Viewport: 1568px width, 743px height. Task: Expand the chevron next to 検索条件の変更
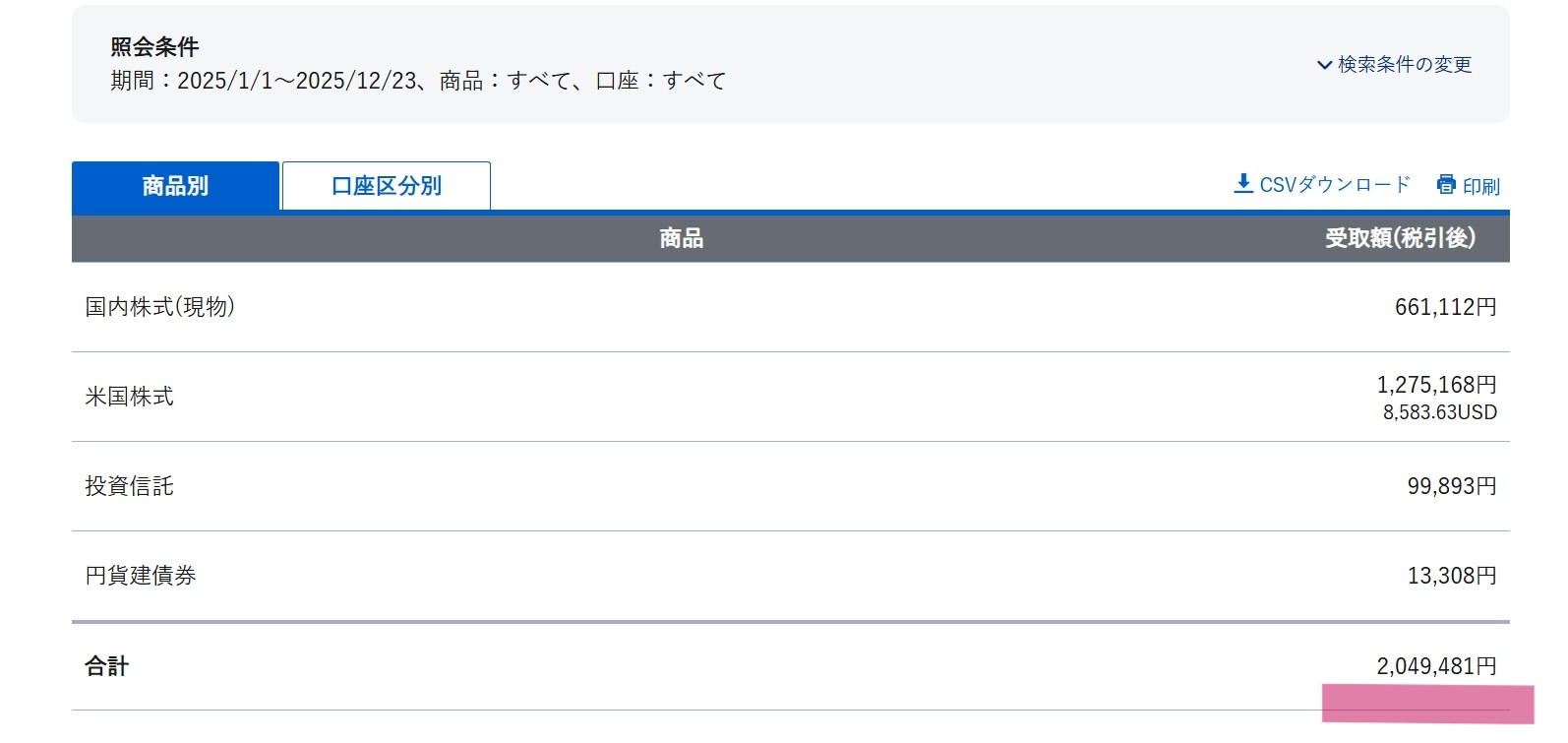tap(1324, 65)
